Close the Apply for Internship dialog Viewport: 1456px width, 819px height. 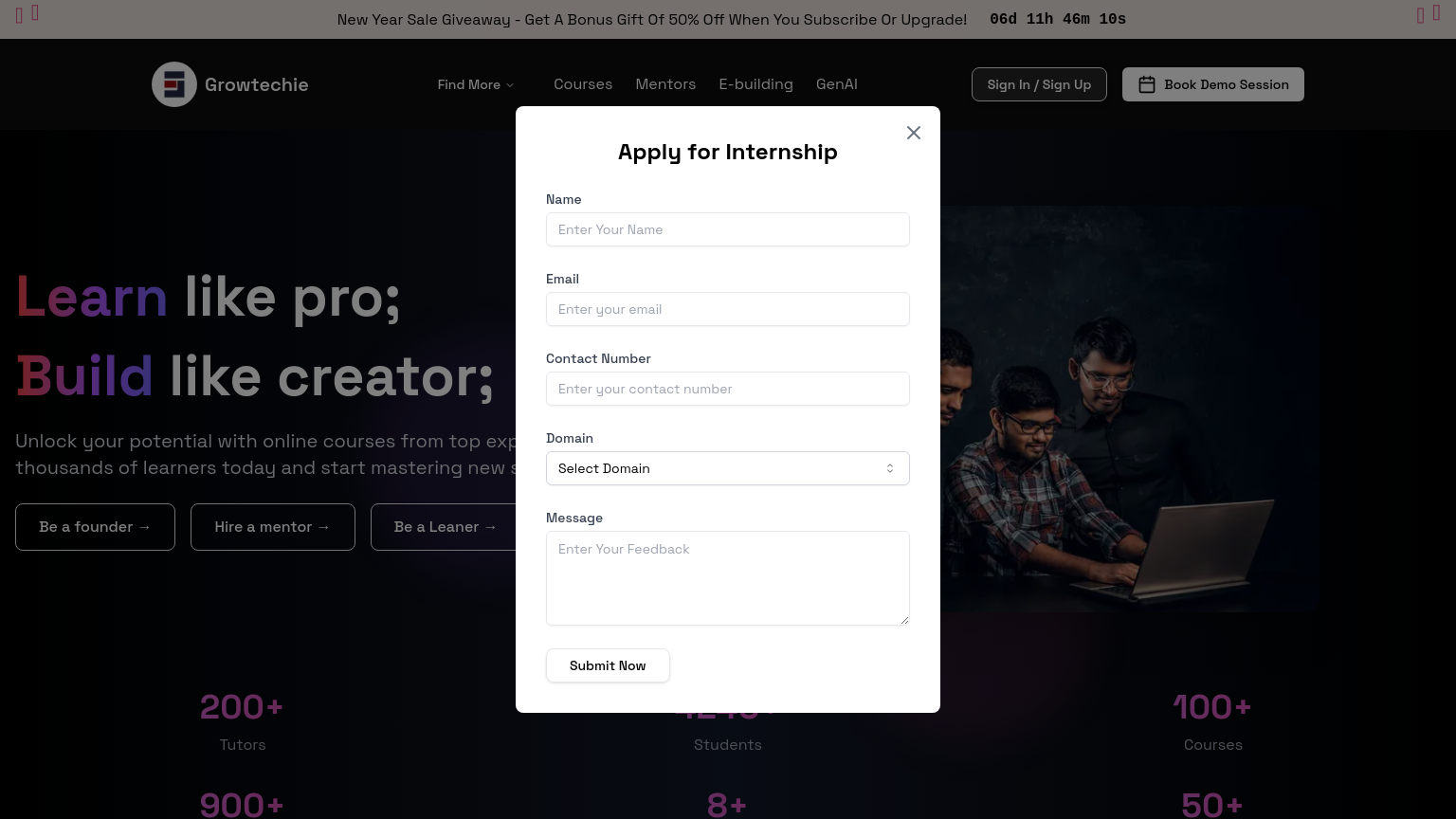point(914,133)
